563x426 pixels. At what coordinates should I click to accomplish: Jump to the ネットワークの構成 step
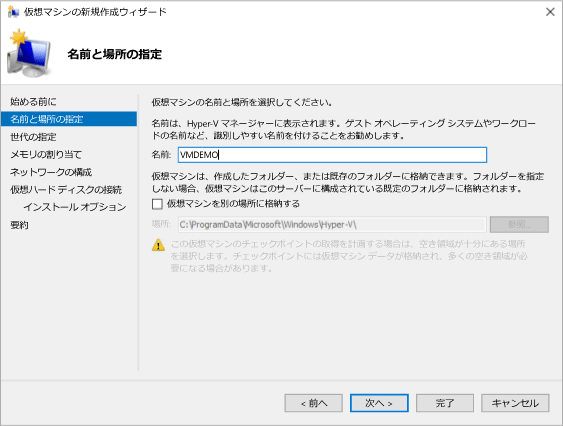point(51,172)
